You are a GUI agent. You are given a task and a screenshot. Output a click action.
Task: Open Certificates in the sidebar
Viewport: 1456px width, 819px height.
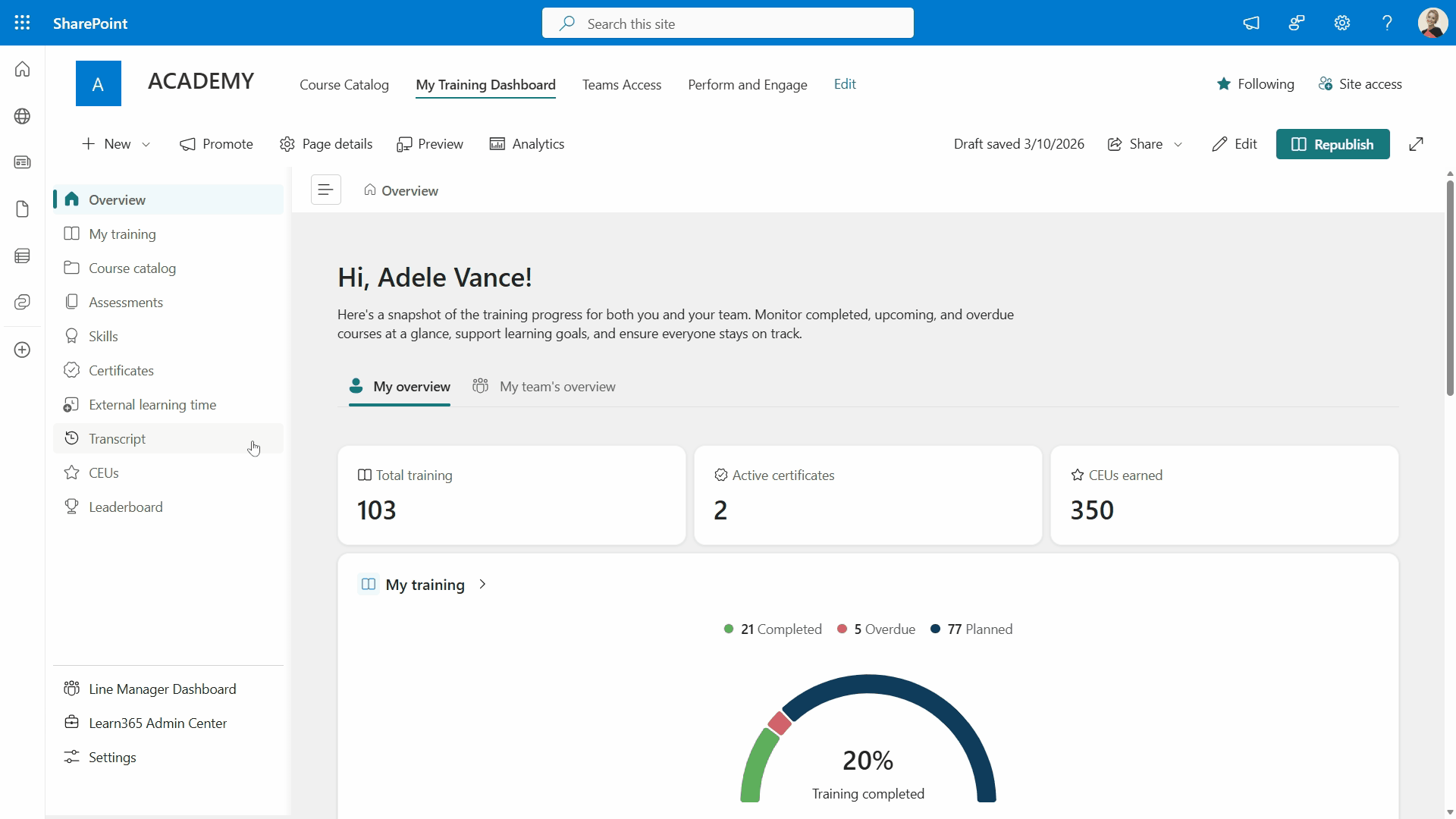[168, 370]
